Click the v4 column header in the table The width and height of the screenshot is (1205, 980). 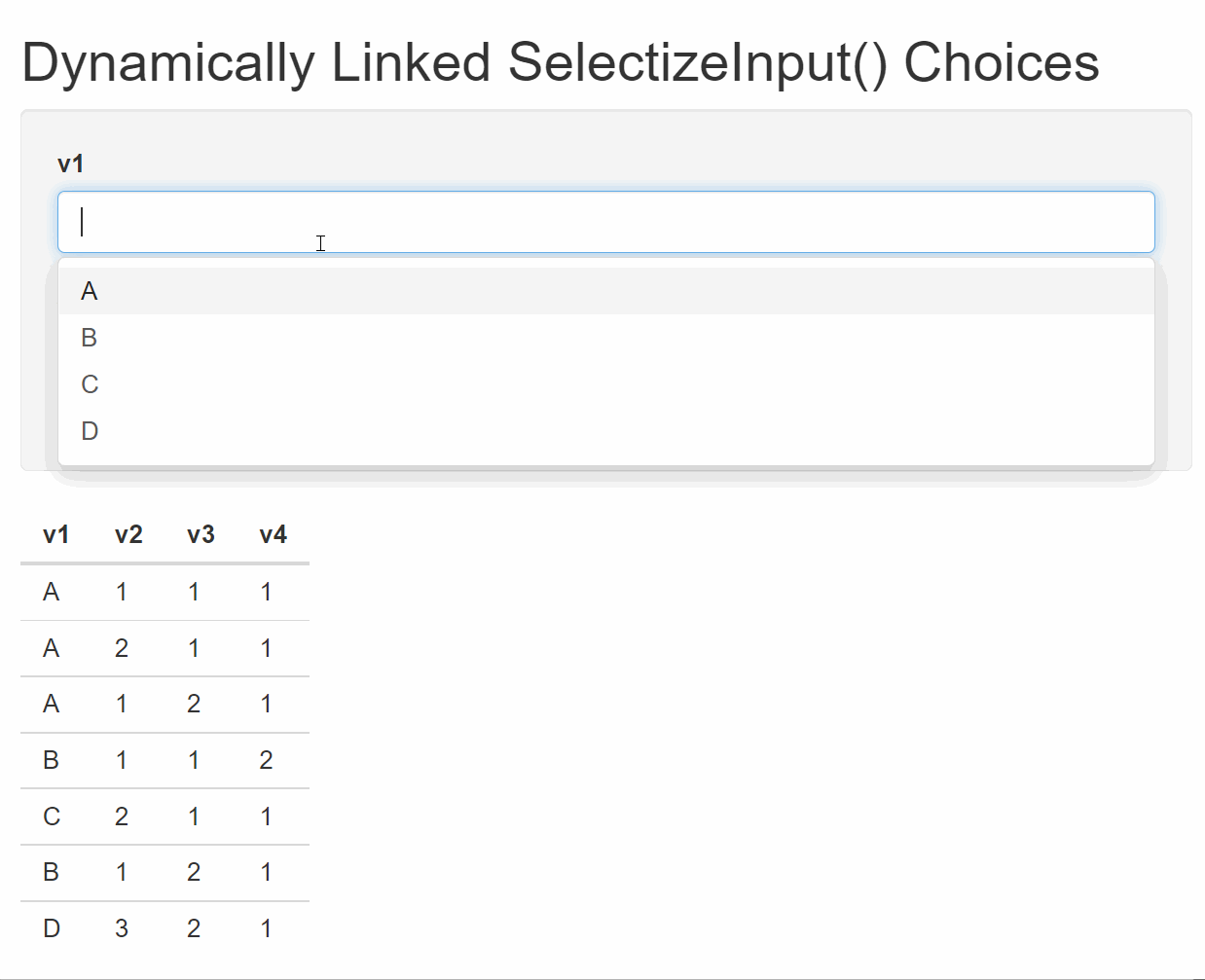pos(272,534)
